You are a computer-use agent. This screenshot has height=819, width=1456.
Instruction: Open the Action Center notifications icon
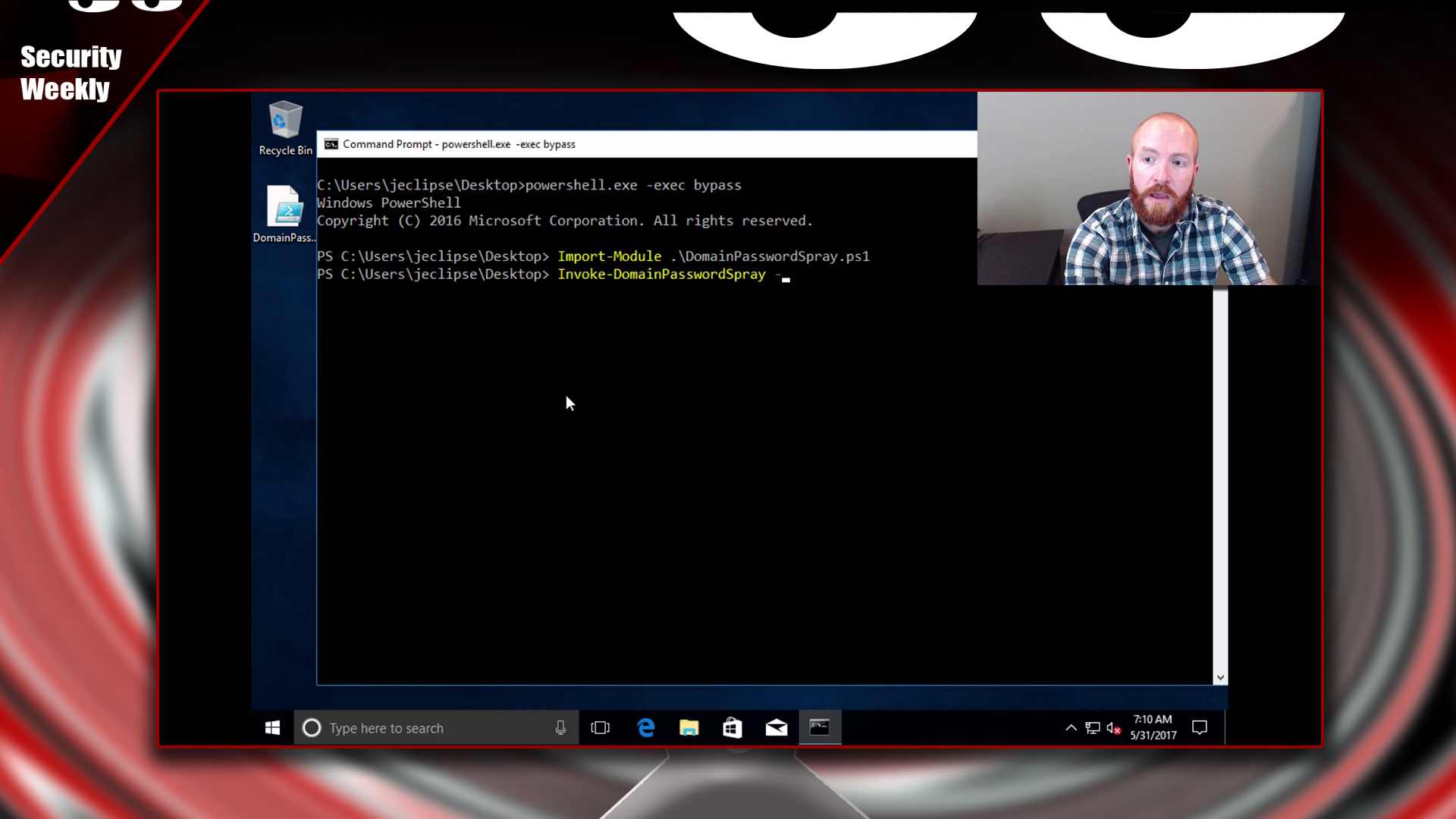pyautogui.click(x=1200, y=728)
